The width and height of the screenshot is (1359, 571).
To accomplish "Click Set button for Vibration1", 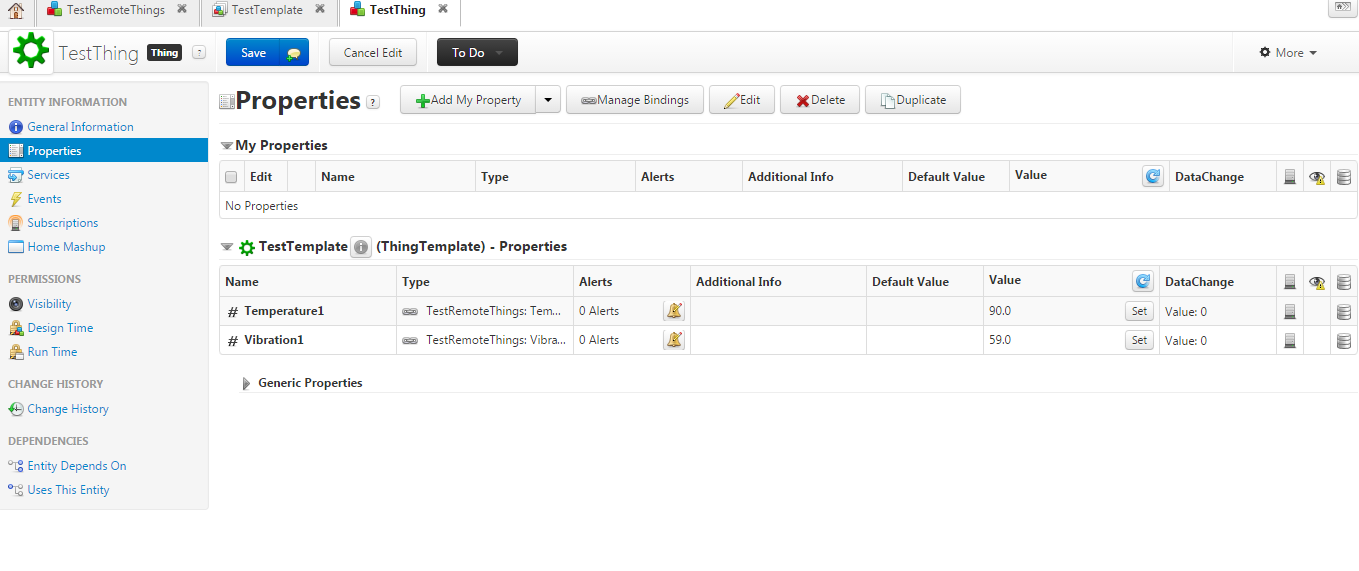I will tap(1139, 340).
